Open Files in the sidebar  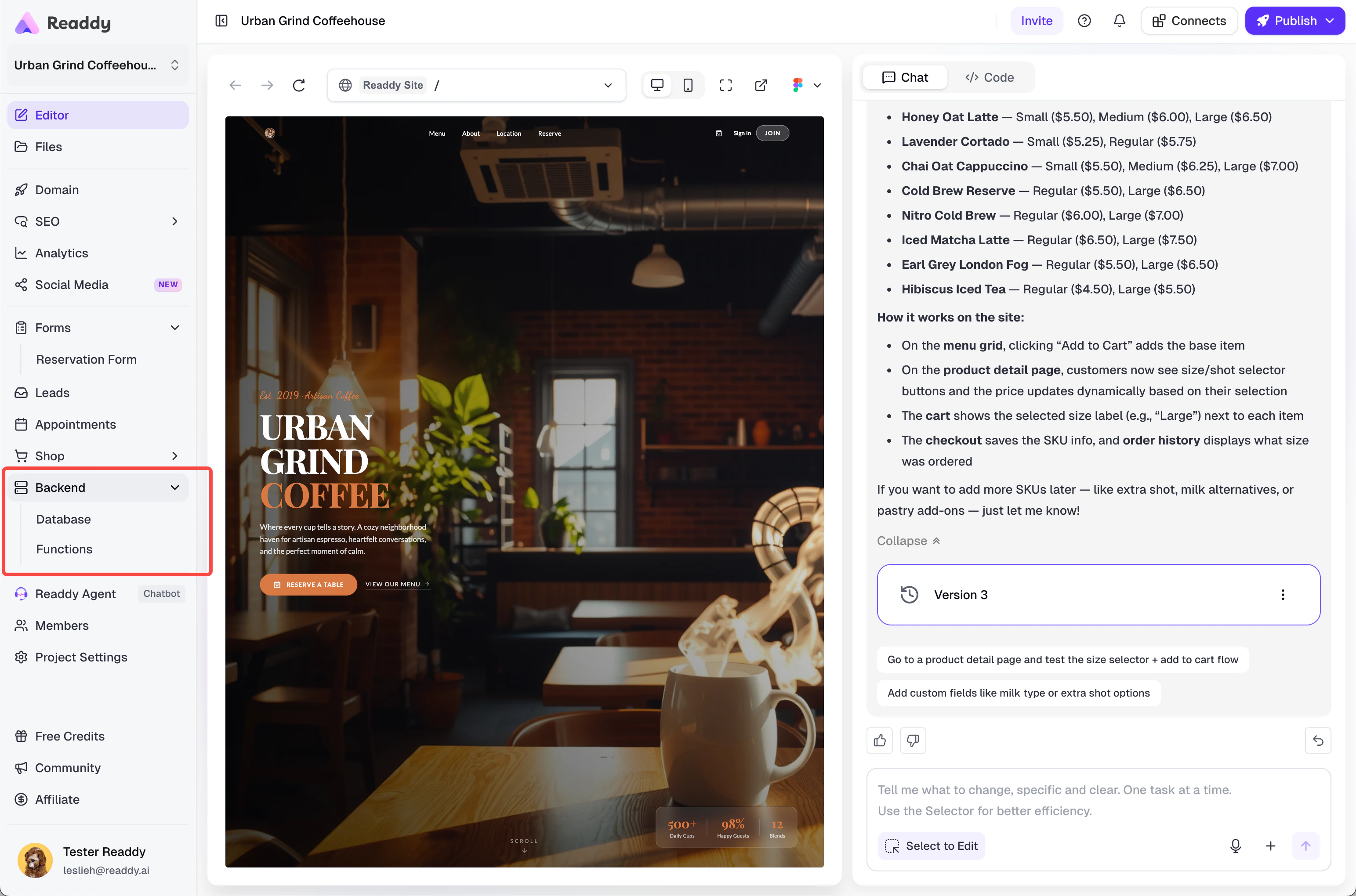(x=97, y=147)
